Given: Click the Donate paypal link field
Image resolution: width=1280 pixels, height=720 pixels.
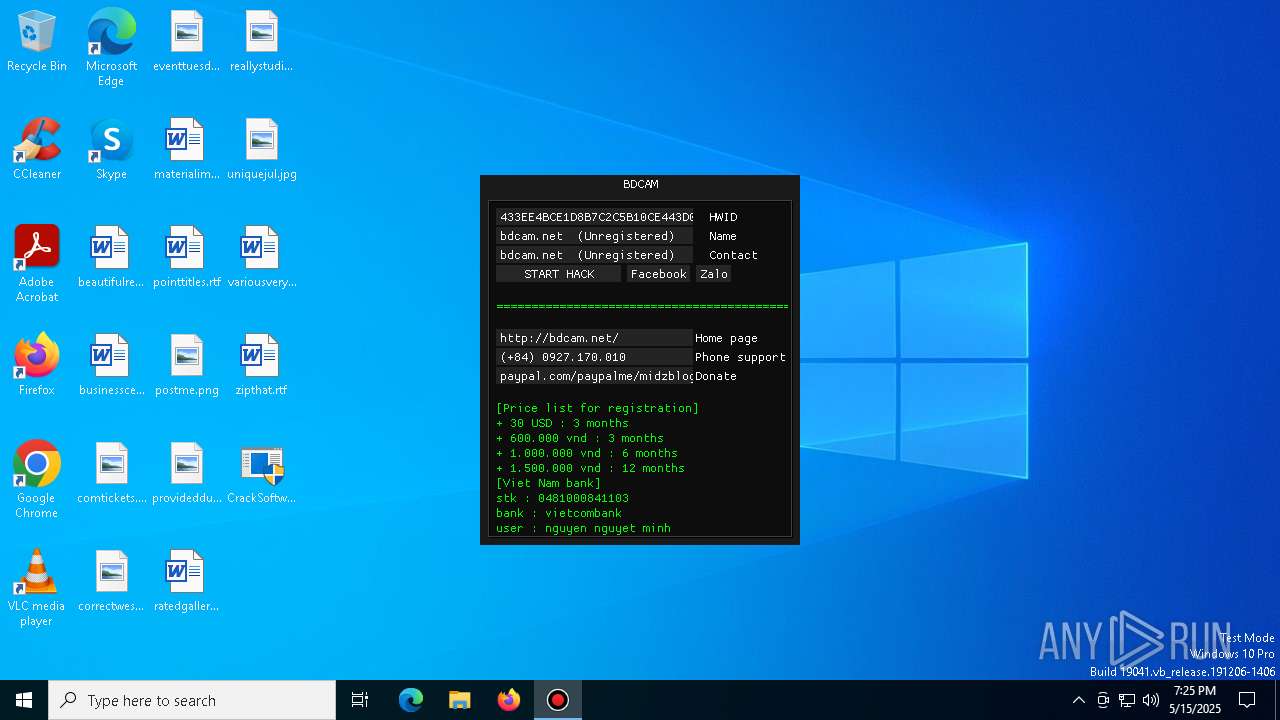Looking at the screenshot, I should tap(594, 376).
